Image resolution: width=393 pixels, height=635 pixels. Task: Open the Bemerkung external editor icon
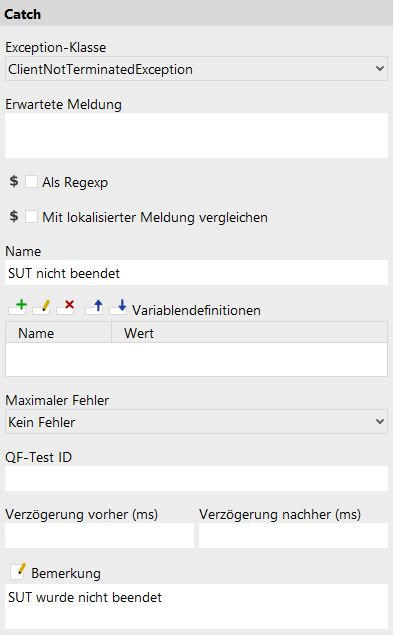pos(18,571)
